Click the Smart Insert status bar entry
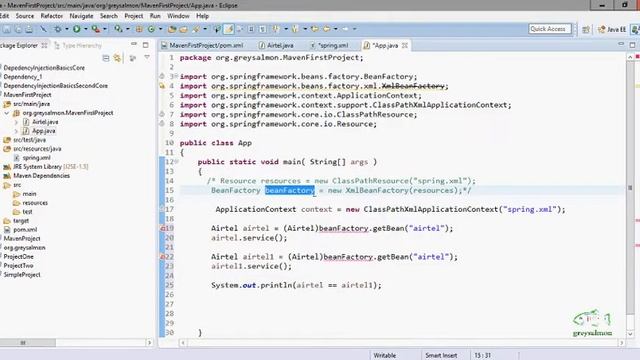The width and height of the screenshot is (640, 360). tap(441, 356)
